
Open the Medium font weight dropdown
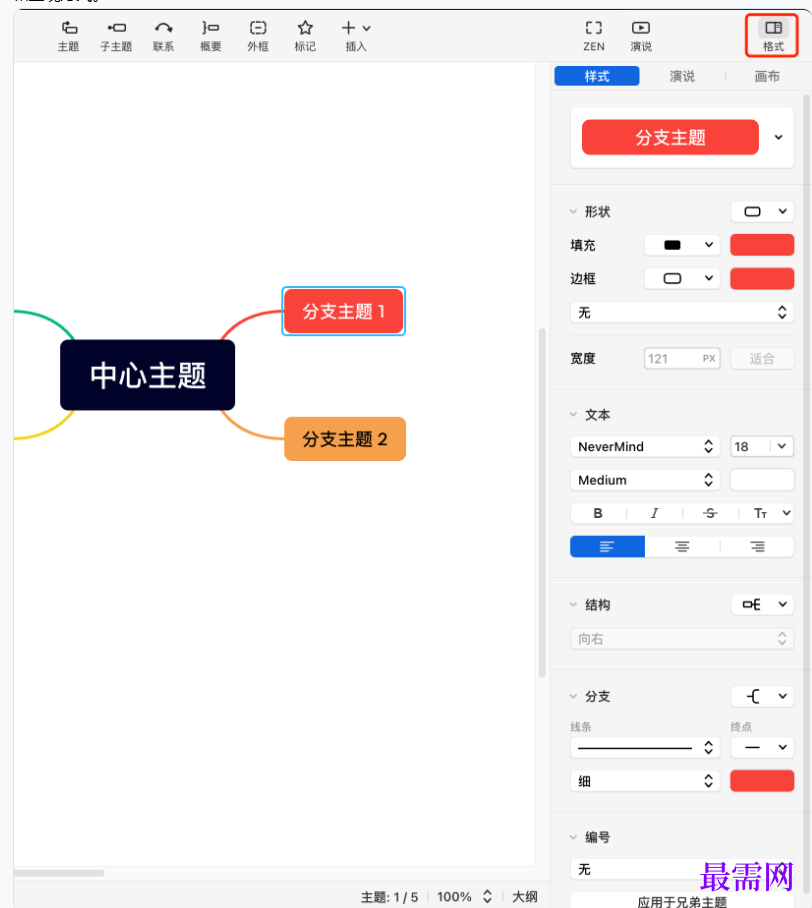pos(647,480)
